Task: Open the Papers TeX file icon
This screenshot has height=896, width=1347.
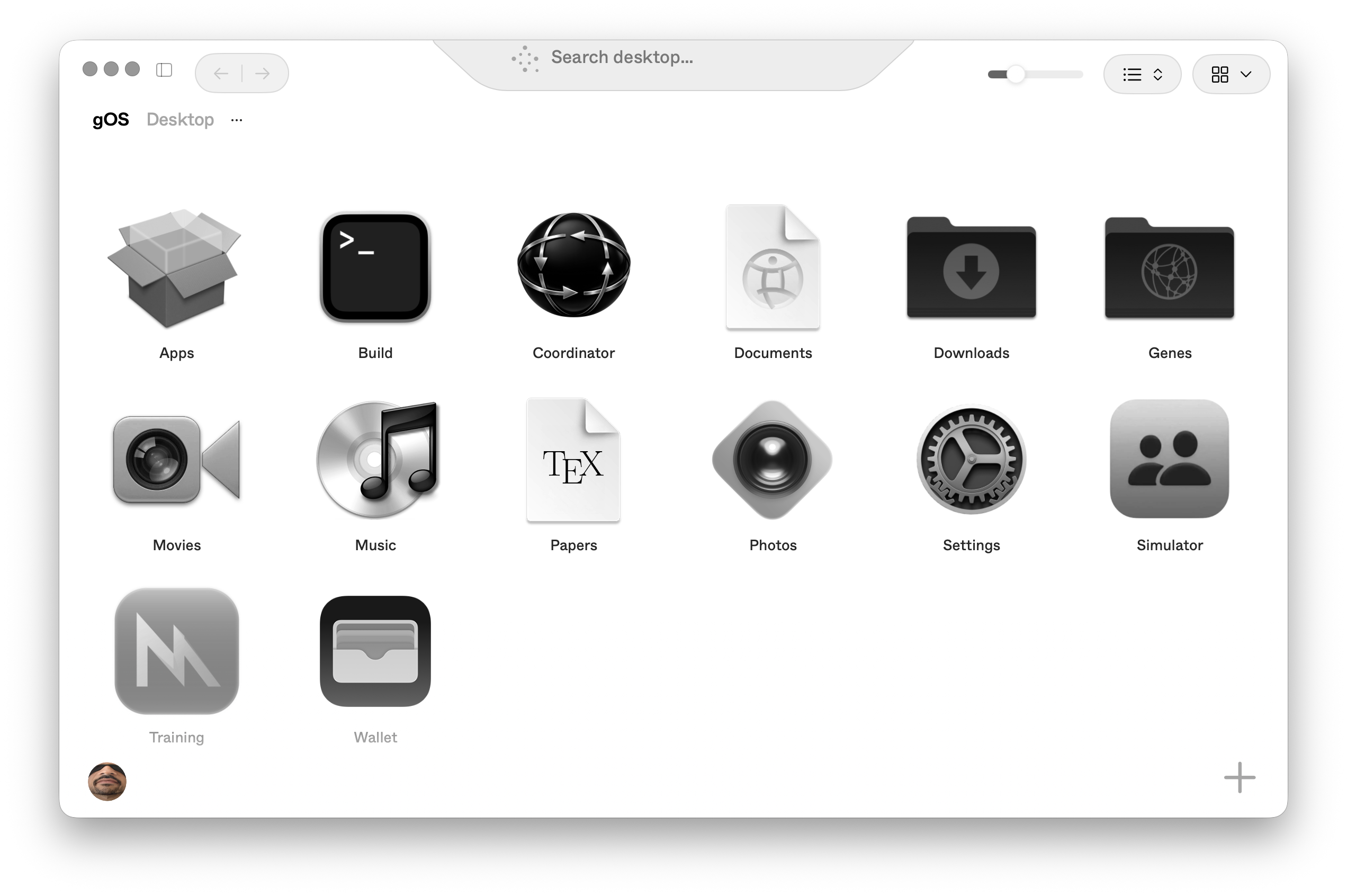Action: (x=573, y=460)
